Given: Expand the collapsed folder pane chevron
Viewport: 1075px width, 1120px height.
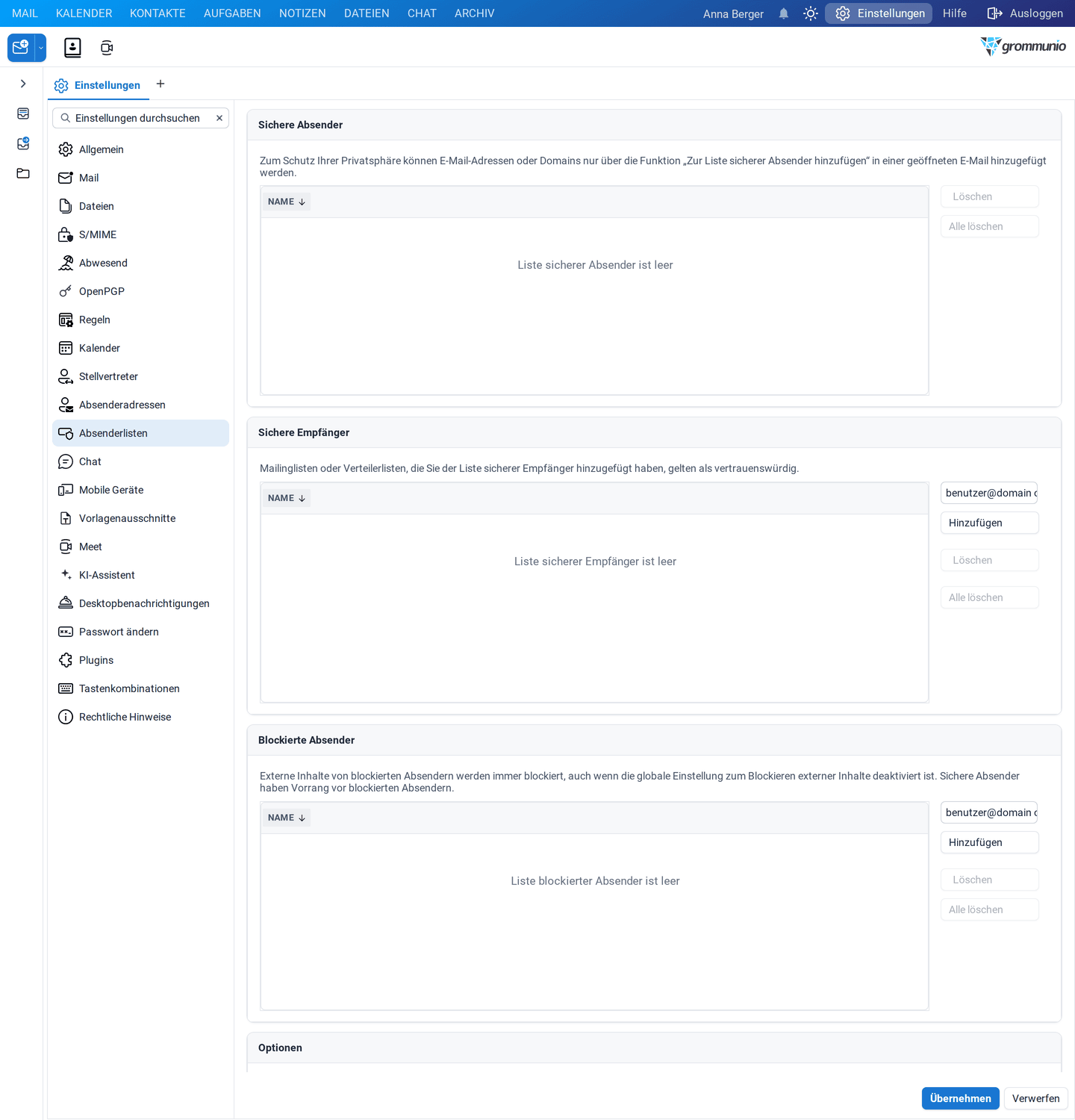Looking at the screenshot, I should [23, 84].
